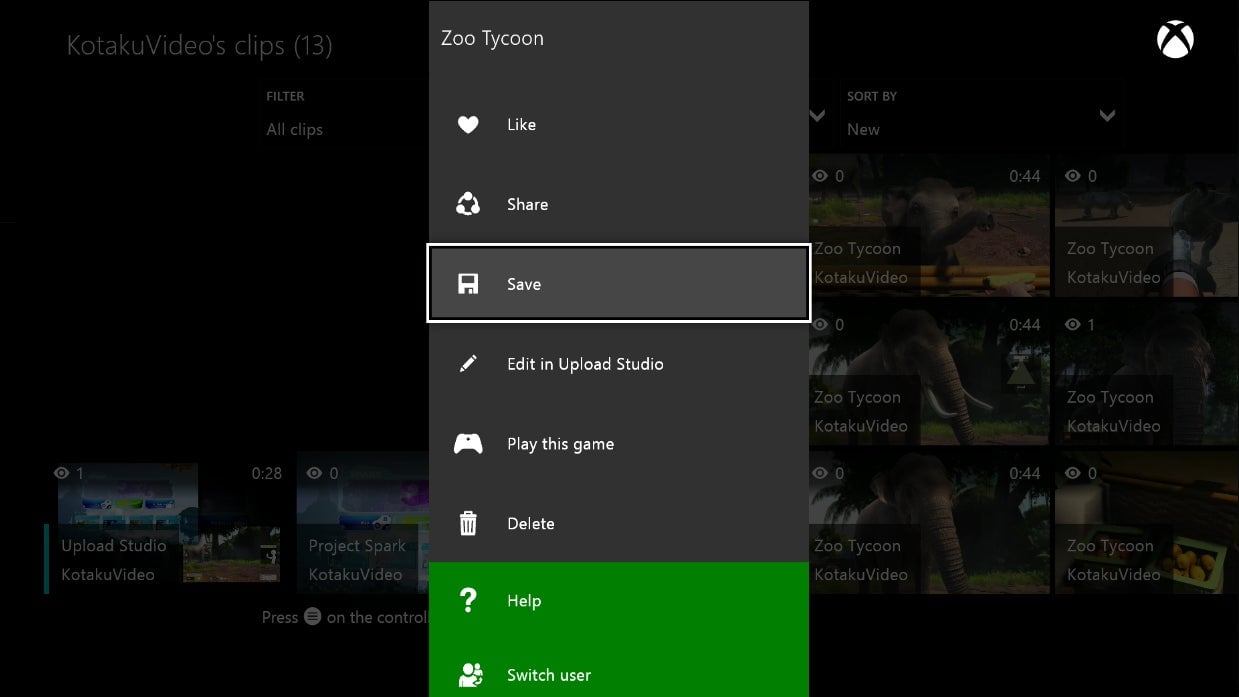Viewport: 1239px width, 697px height.
Task: Select the Save menu entry
Action: tap(618, 284)
